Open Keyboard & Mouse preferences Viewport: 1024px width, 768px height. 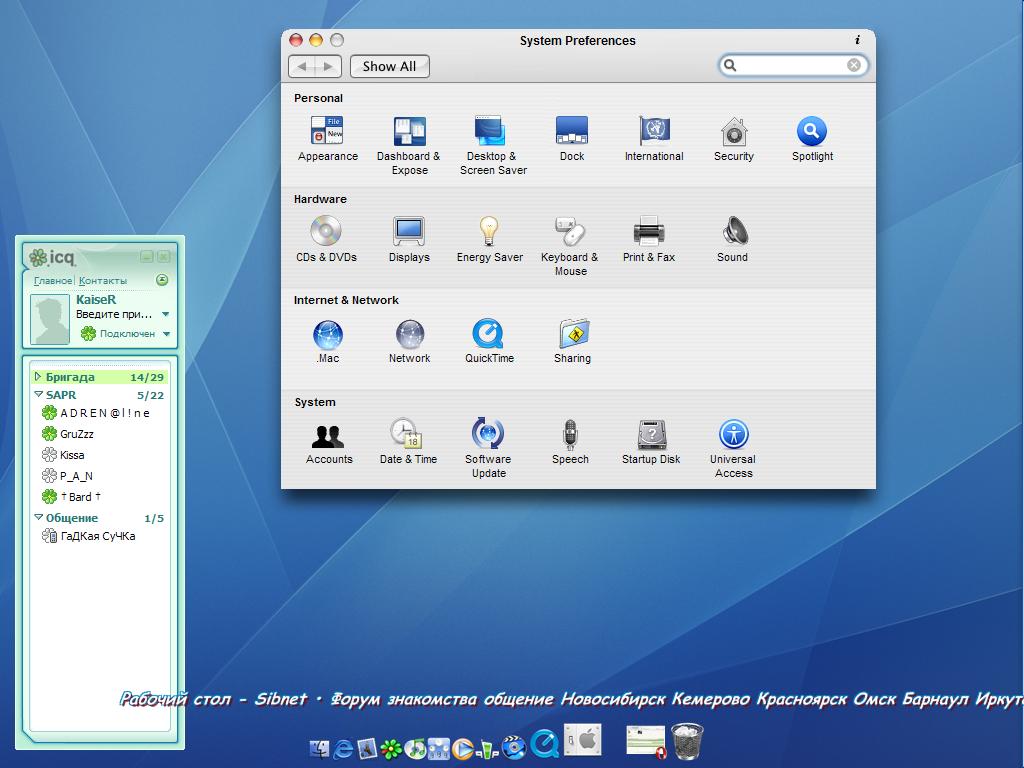pyautogui.click(x=570, y=246)
